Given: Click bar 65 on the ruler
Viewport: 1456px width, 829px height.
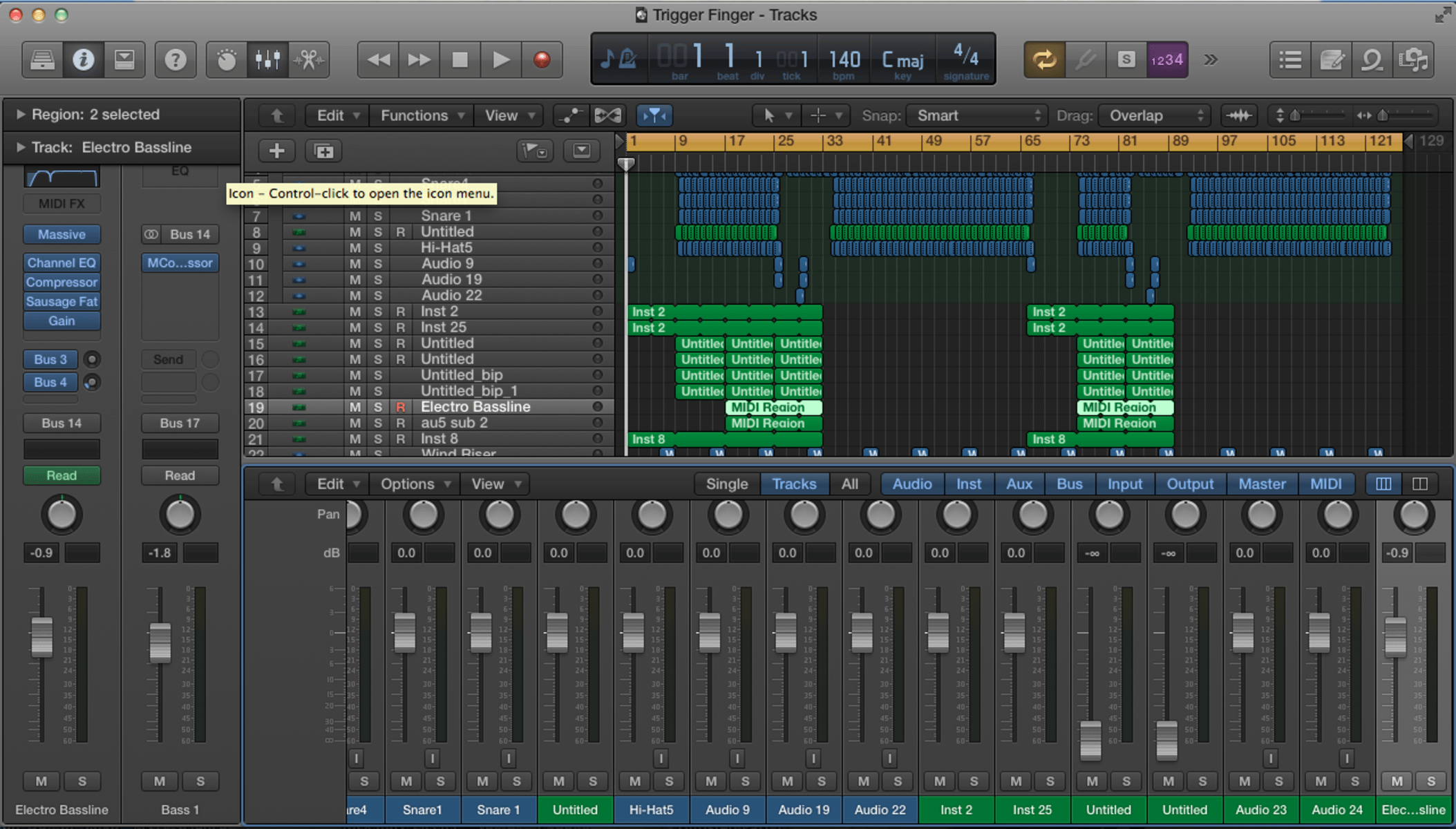Looking at the screenshot, I should pos(1032,141).
